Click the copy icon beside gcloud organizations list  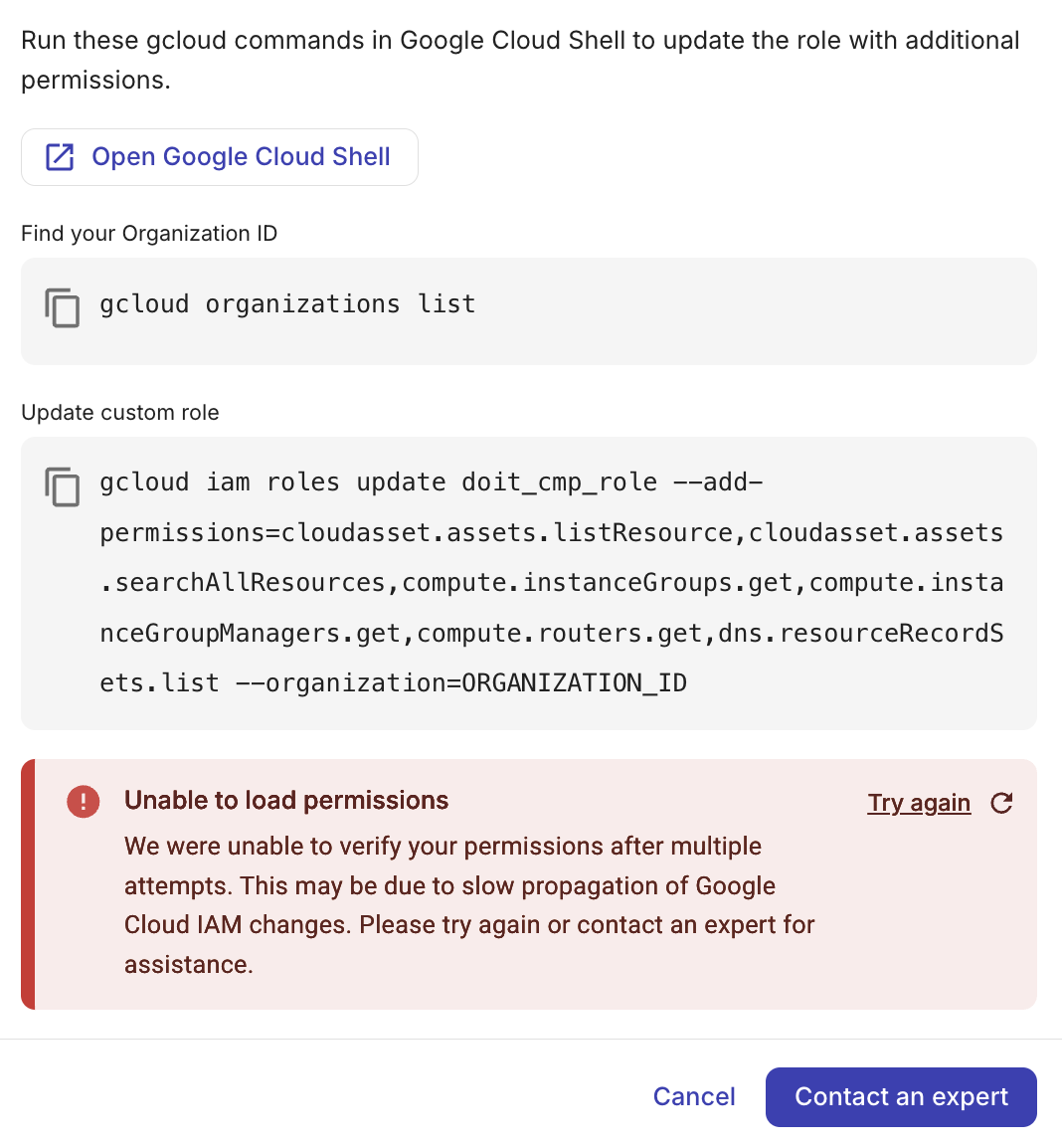click(x=61, y=308)
